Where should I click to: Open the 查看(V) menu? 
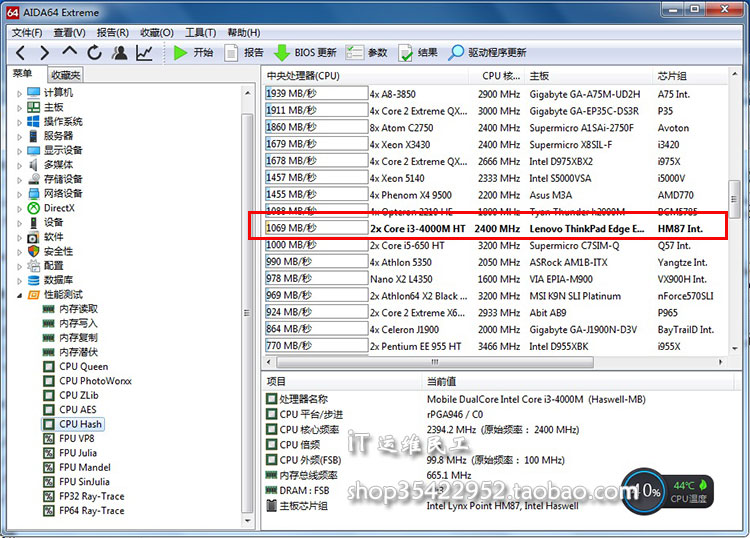tap(69, 33)
